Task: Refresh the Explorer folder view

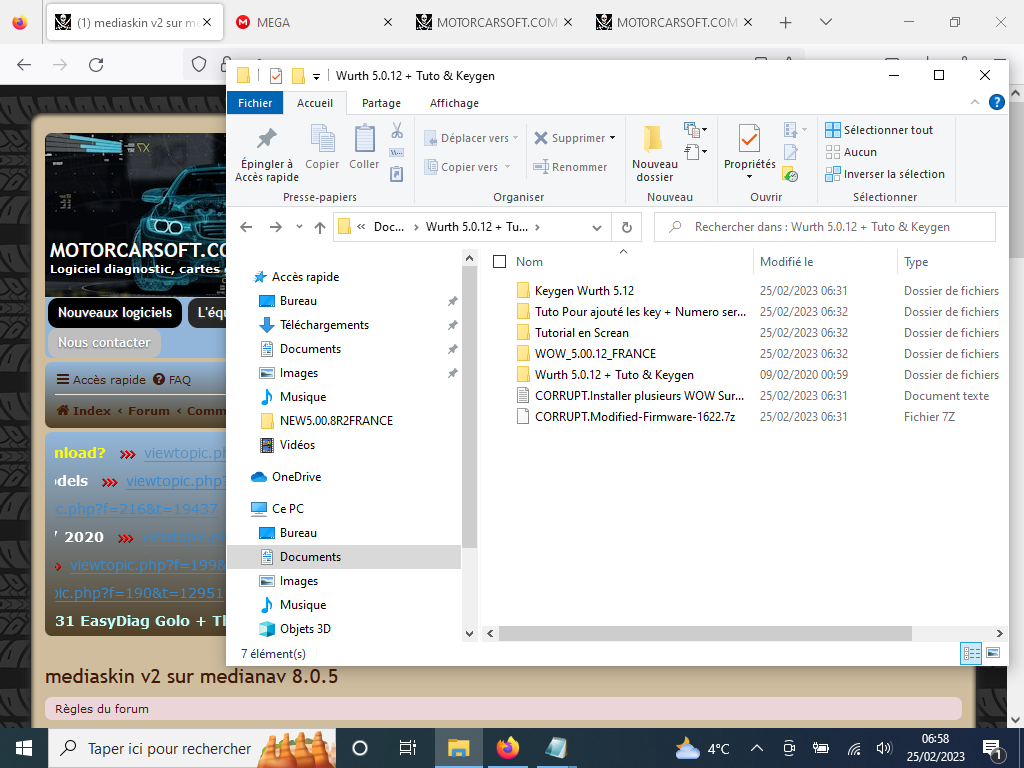Action: click(626, 227)
